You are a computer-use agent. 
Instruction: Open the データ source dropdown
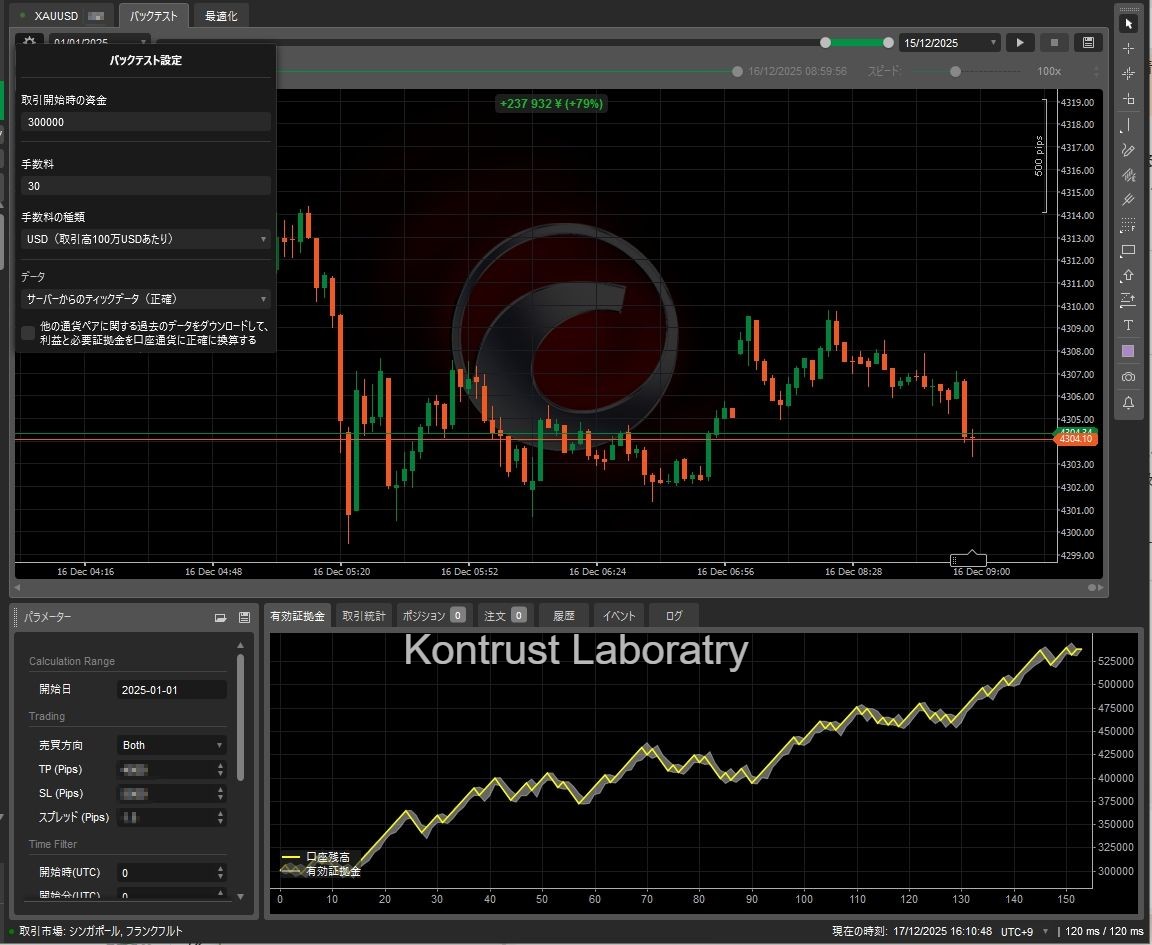click(x=146, y=299)
